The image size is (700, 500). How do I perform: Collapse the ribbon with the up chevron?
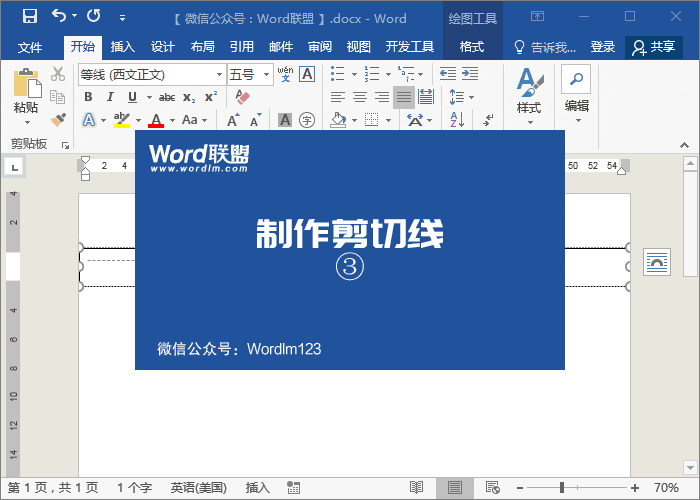pos(684,145)
